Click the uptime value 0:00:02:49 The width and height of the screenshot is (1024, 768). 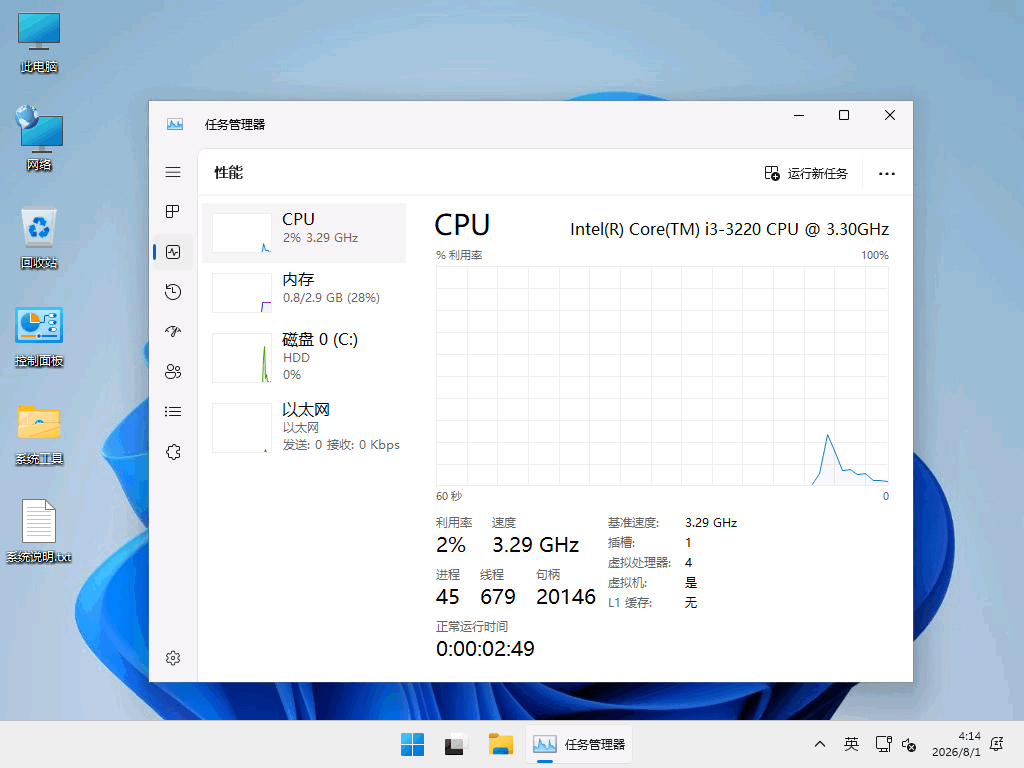485,648
